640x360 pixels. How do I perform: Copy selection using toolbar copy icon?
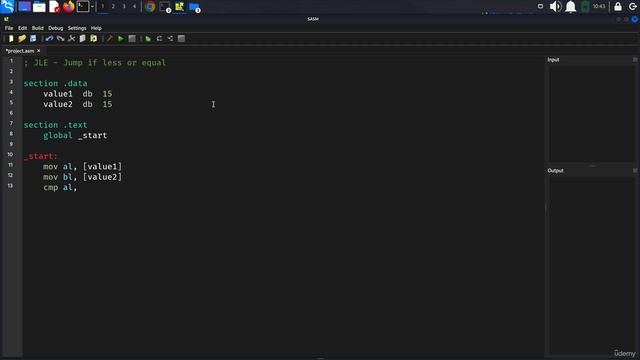[x=82, y=38]
